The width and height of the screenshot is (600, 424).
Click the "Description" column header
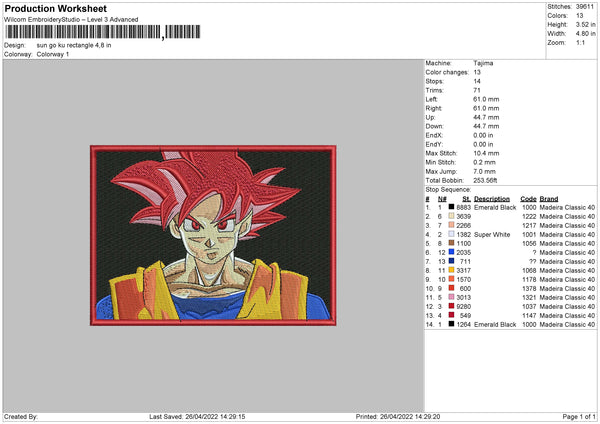click(492, 199)
